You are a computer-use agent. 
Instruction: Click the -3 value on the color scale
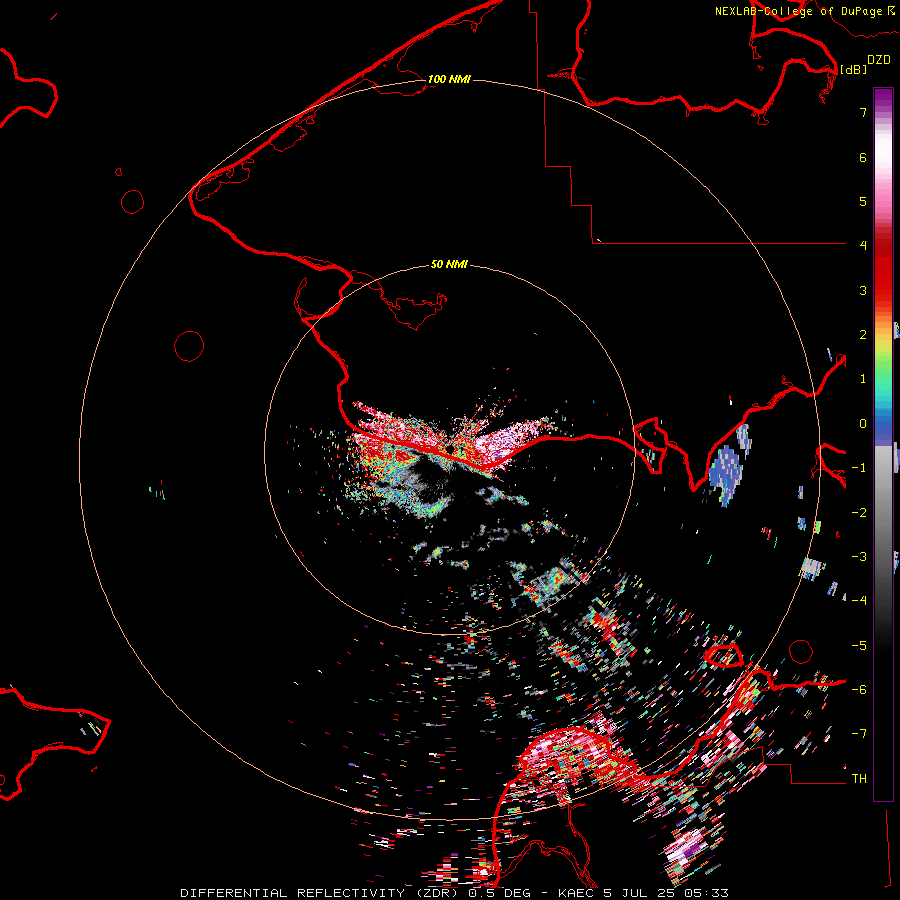pyautogui.click(x=859, y=557)
